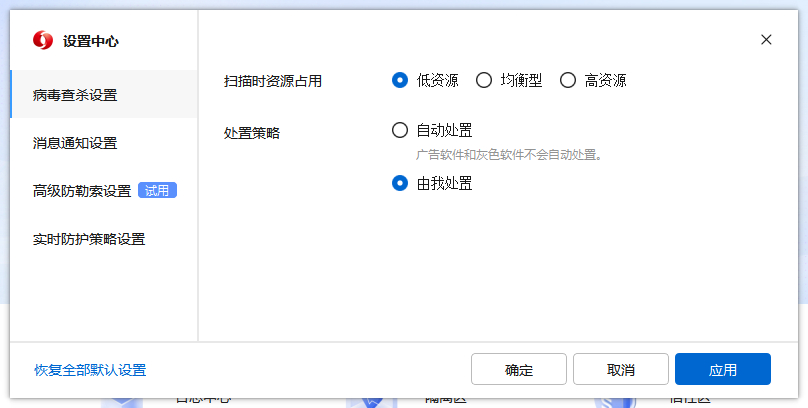Click the gray hint about 广告软件和灰色软件
The image size is (808, 408).
[x=509, y=155]
